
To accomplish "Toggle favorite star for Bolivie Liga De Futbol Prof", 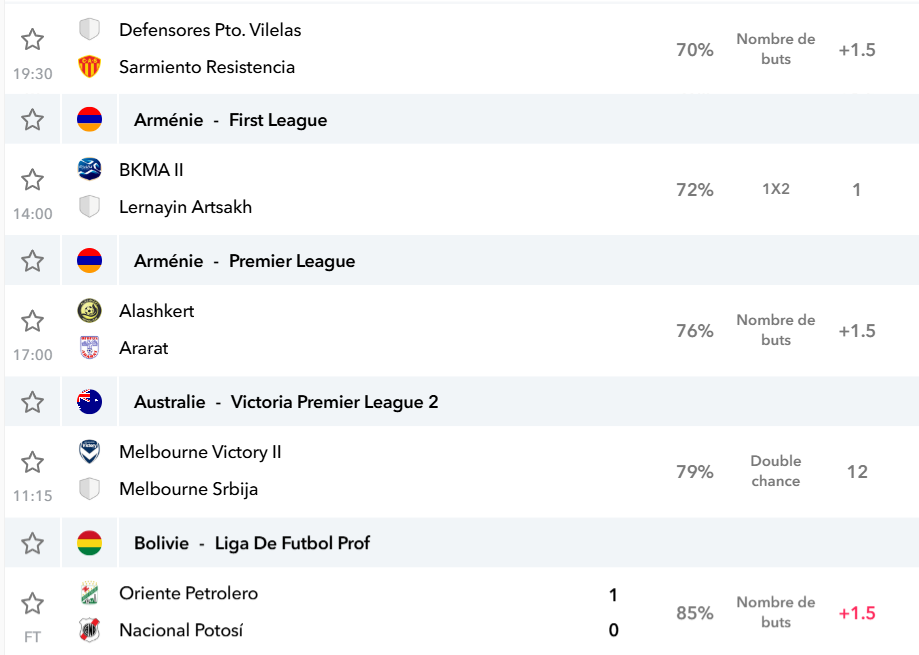I will coord(32,543).
